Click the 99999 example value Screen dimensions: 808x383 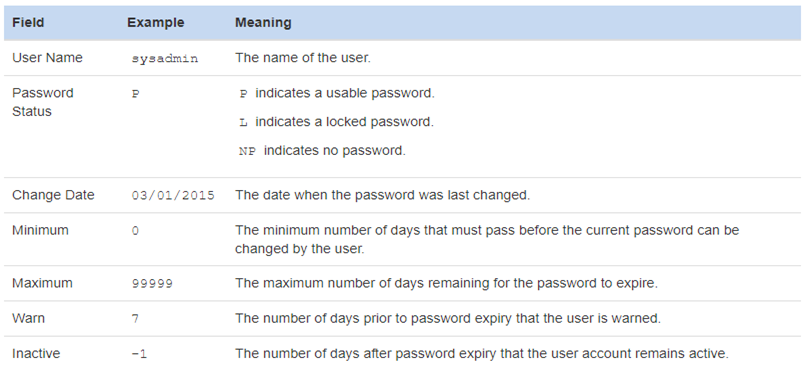(152, 284)
